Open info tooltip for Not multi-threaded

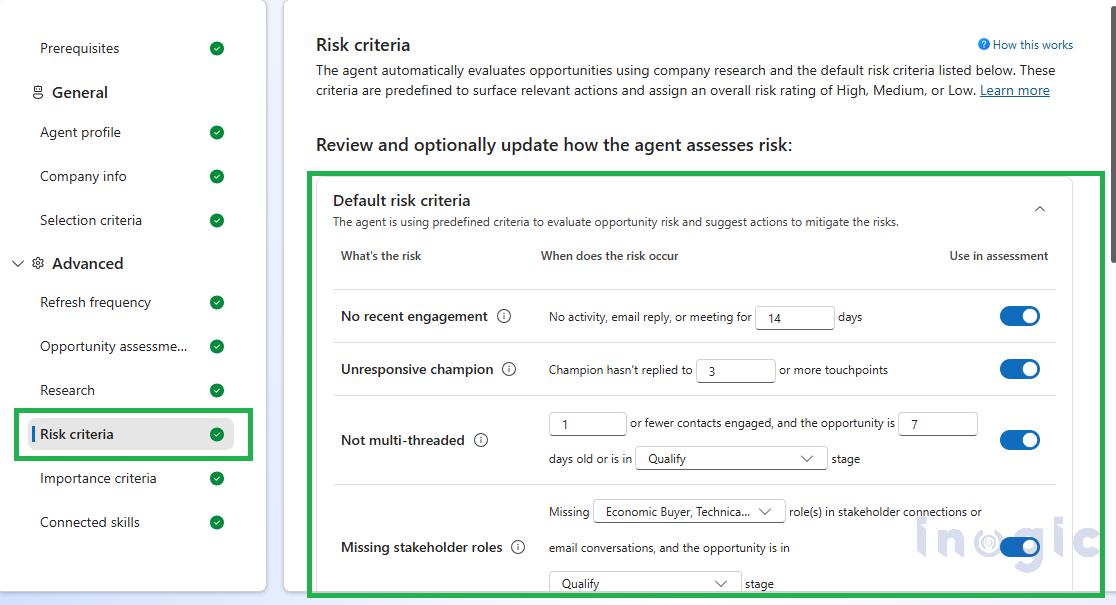coord(481,440)
